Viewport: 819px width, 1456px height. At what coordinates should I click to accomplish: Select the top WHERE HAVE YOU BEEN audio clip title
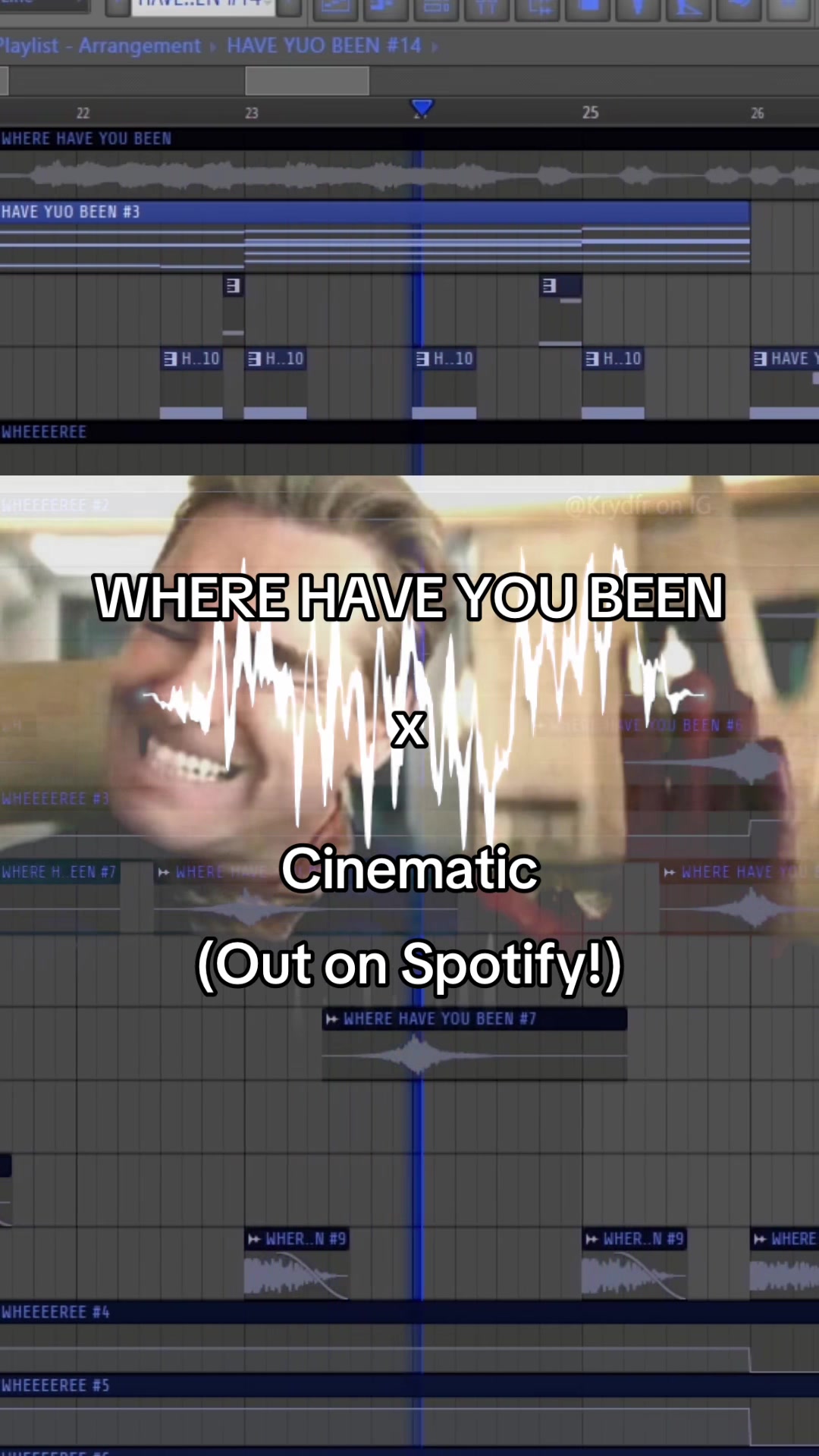pos(86,139)
